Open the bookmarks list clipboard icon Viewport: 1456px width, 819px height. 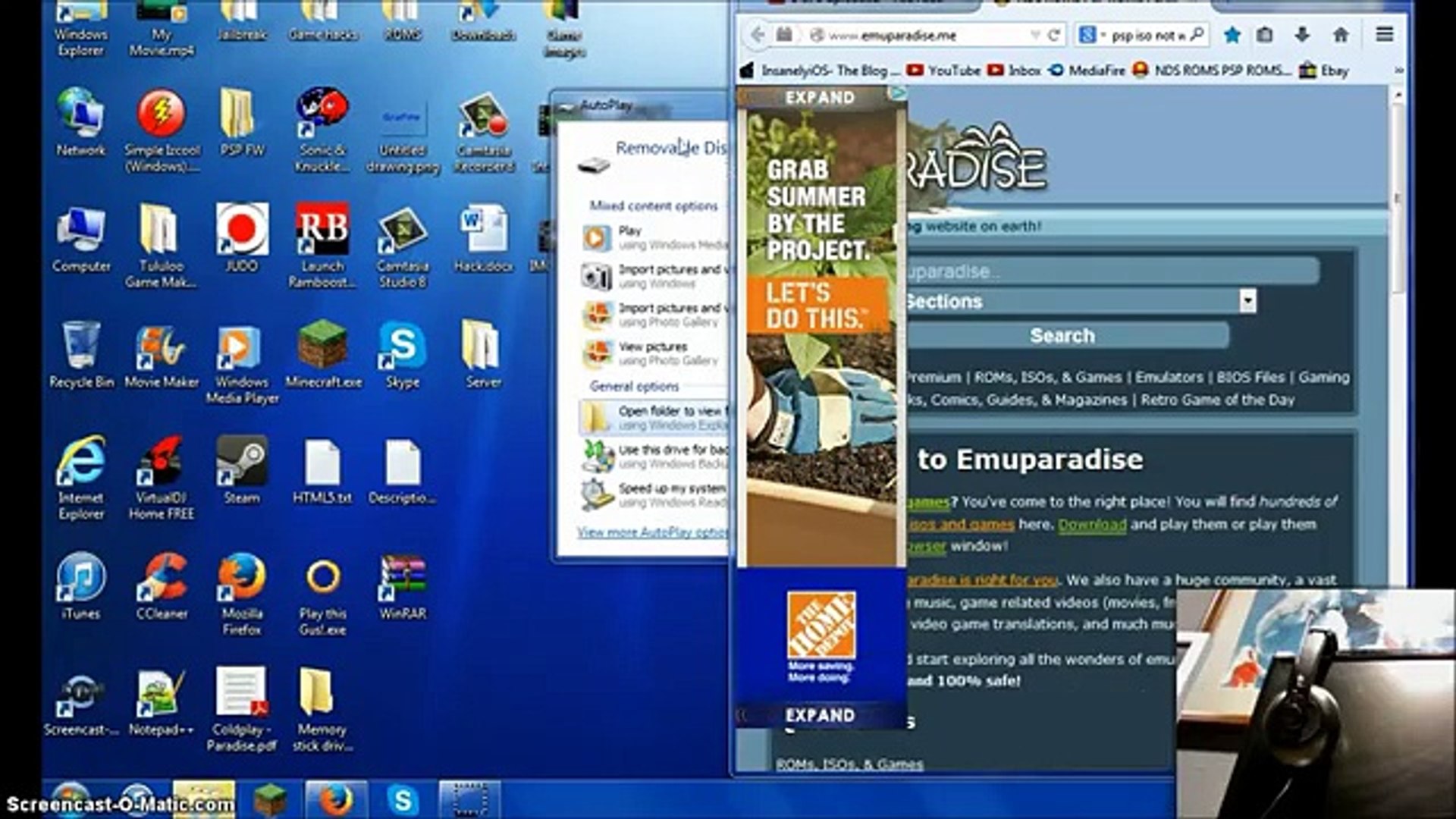click(x=1264, y=35)
